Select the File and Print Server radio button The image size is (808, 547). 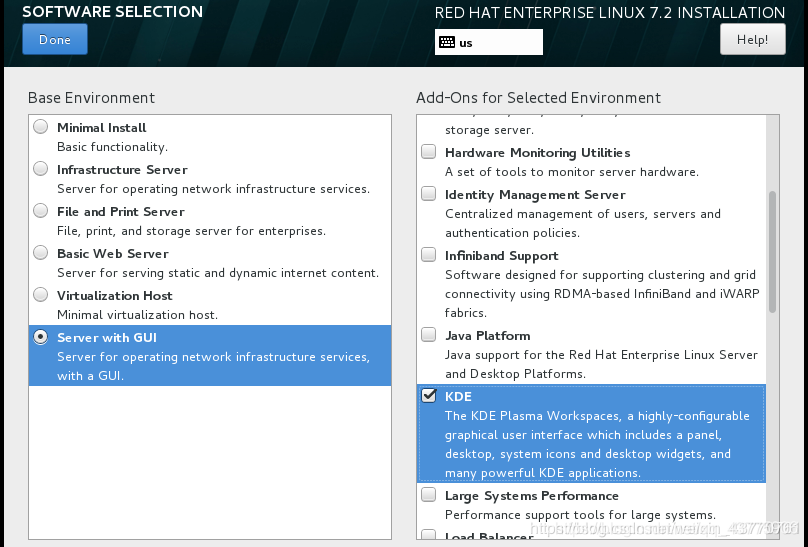click(x=41, y=211)
